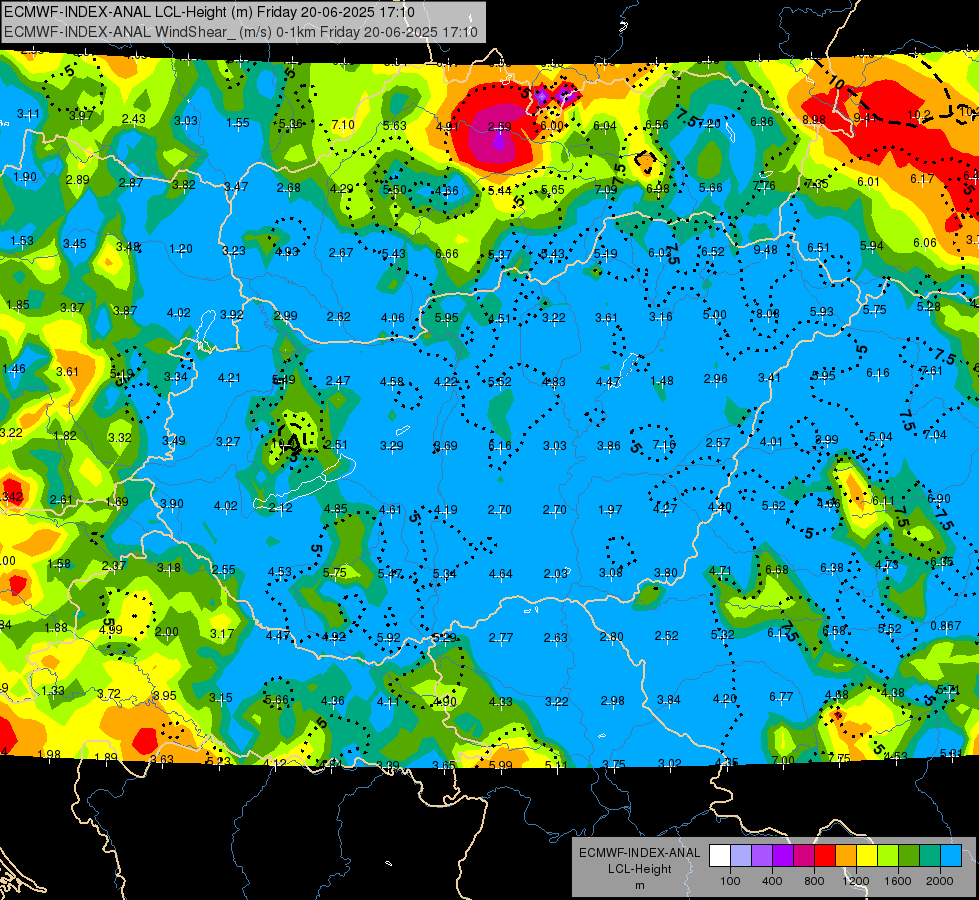Click the legend tick label '100'
Image resolution: width=979 pixels, height=900 pixels.
pos(730,881)
